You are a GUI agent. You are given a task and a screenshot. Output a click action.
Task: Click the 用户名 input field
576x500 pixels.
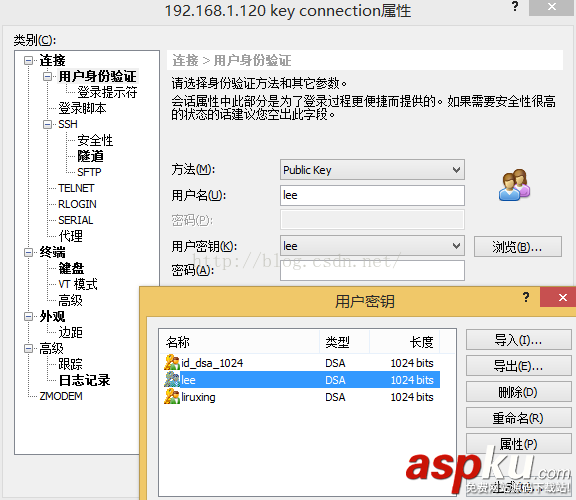[372, 195]
